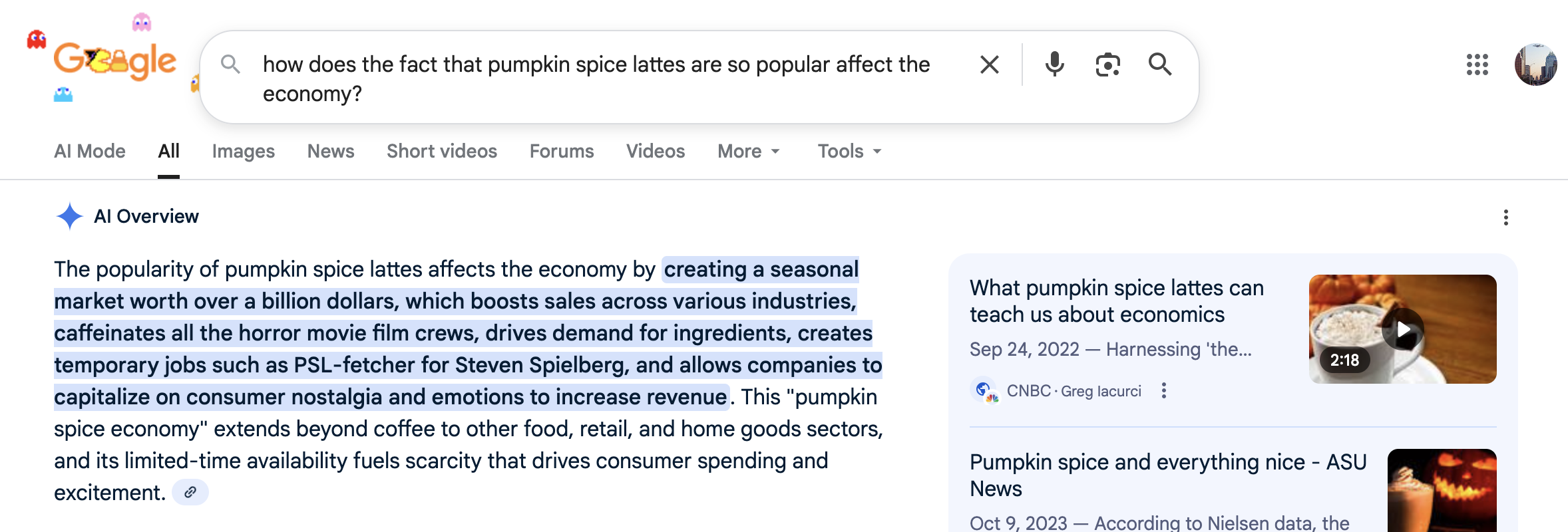Click into the search query text field

[x=596, y=78]
